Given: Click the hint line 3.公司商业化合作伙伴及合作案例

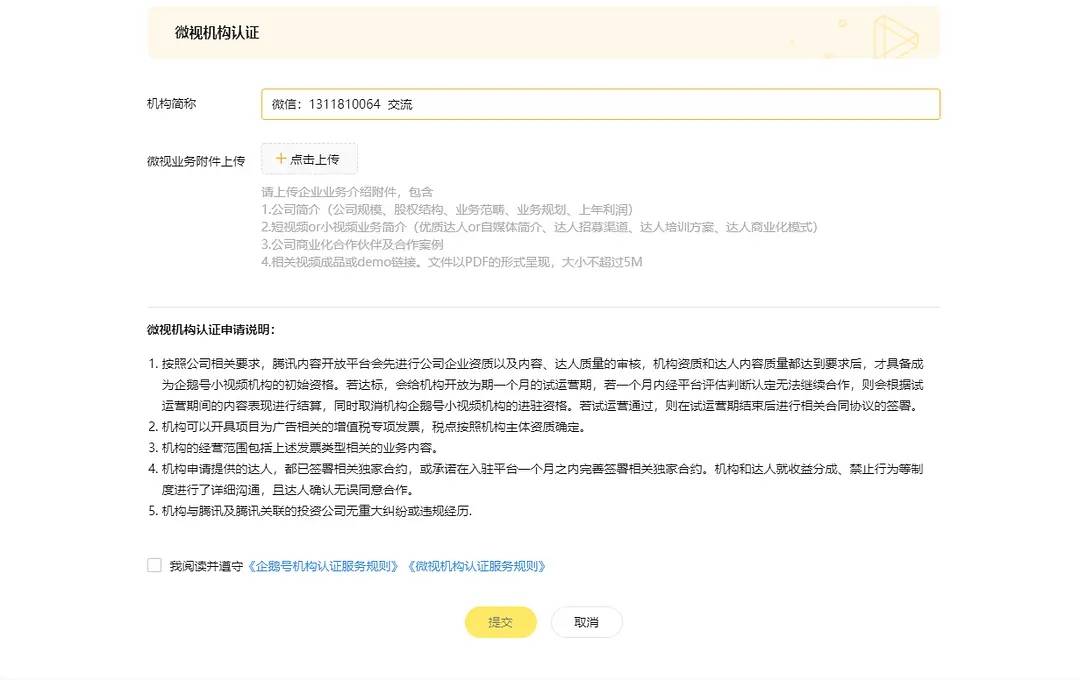Looking at the screenshot, I should (x=352, y=245).
